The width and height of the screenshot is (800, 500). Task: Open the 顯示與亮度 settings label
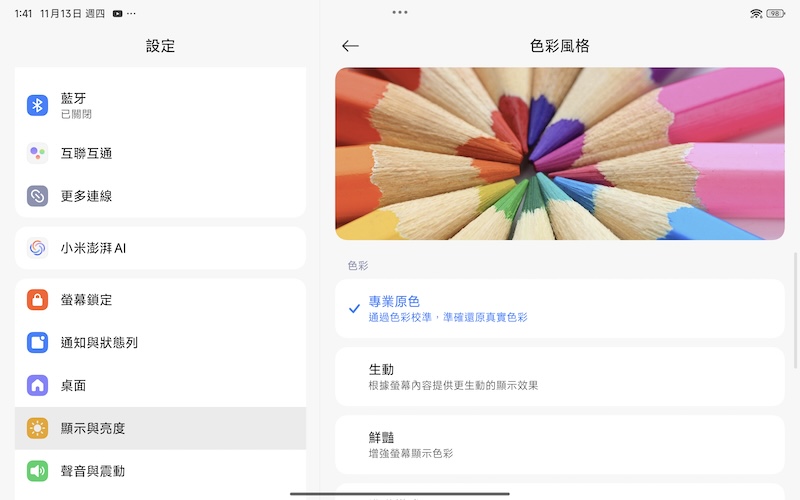click(93, 428)
